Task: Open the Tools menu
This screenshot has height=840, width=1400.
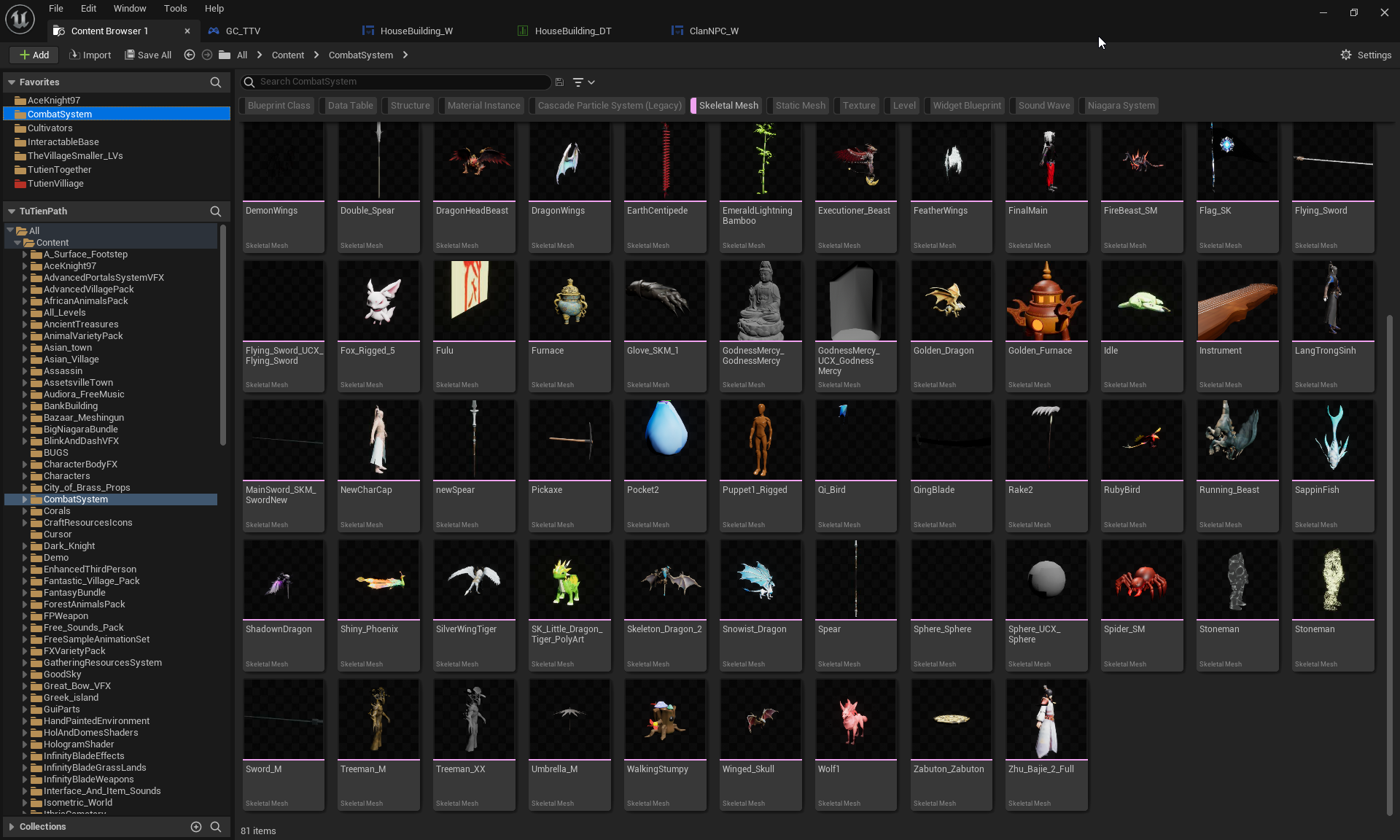Action: [175, 9]
